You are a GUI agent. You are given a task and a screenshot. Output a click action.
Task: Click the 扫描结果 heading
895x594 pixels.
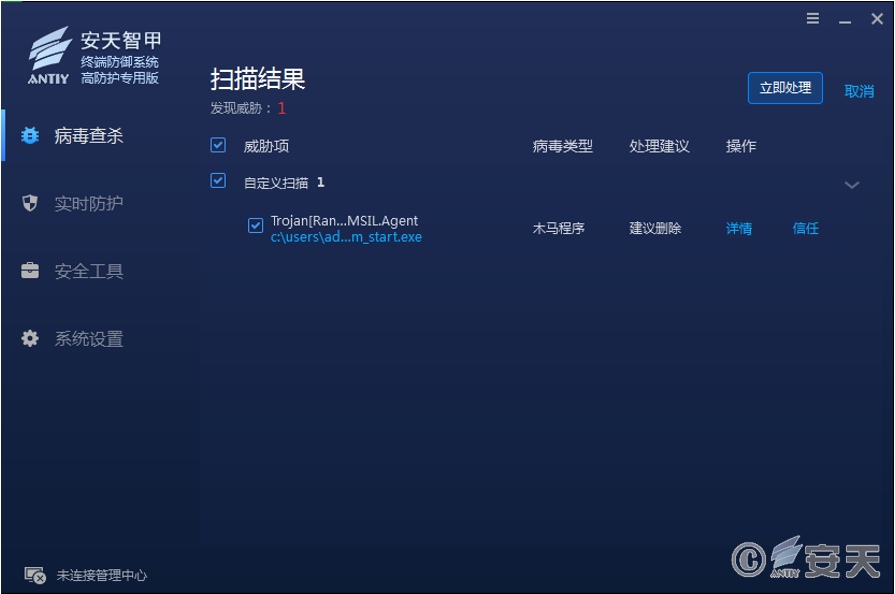tap(257, 79)
